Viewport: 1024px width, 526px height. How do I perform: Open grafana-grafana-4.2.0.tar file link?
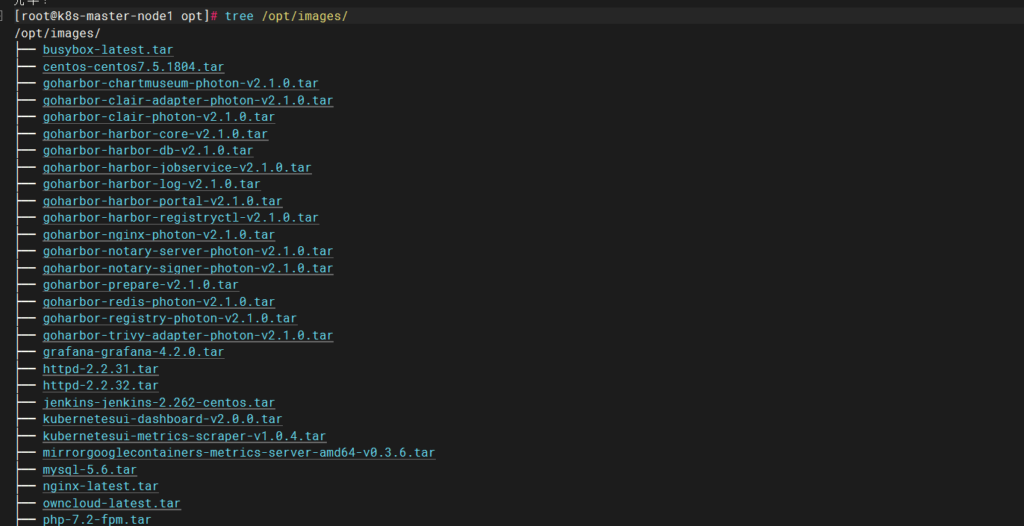(x=133, y=352)
